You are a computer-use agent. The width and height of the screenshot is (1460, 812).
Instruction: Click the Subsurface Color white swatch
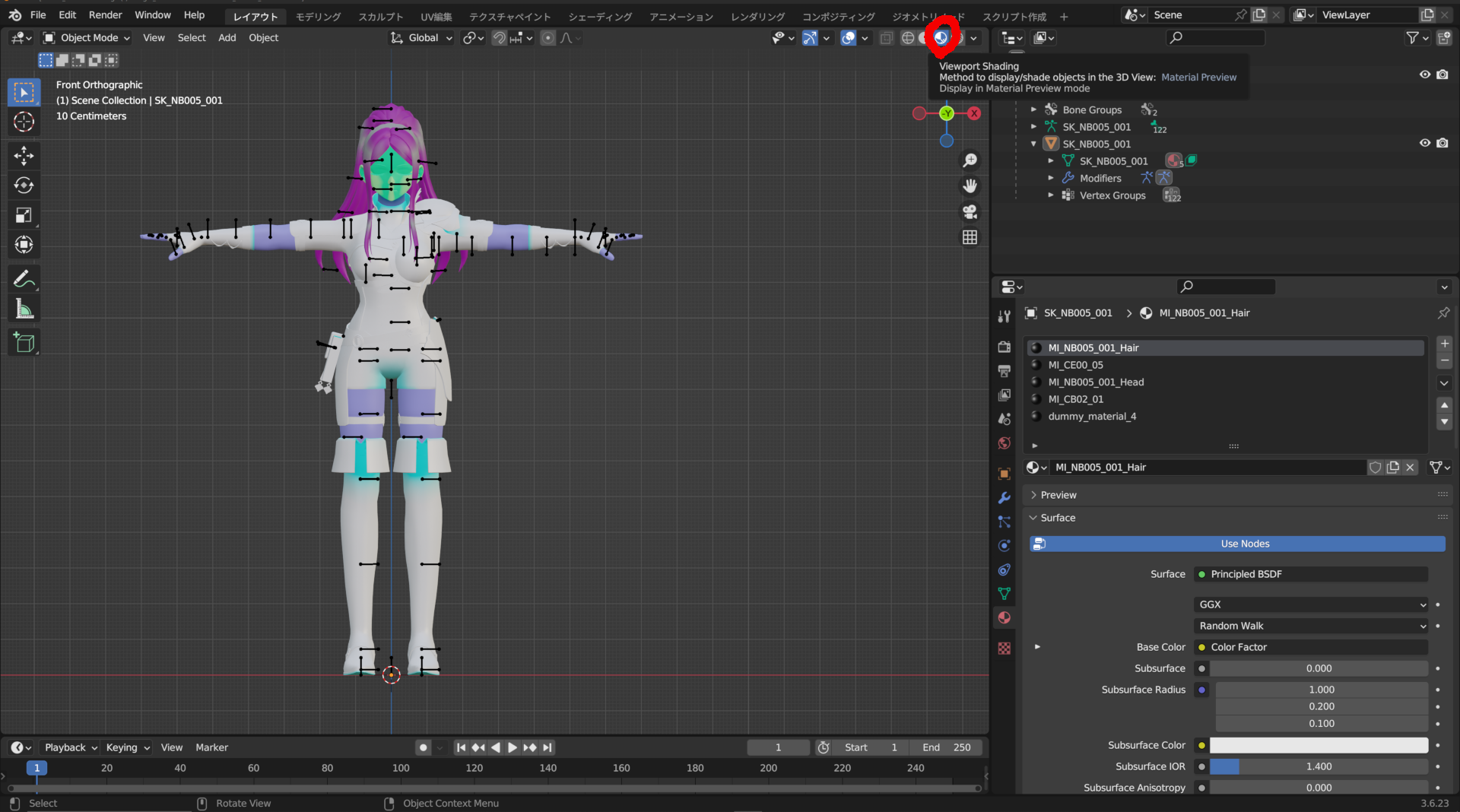1319,746
